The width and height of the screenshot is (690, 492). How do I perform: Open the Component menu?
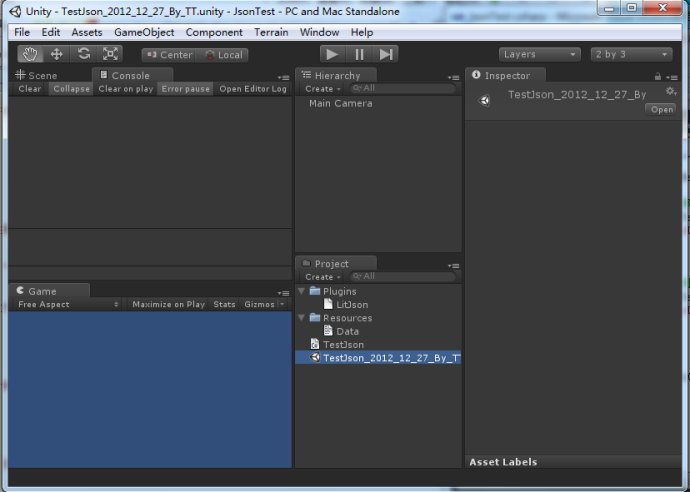pos(214,33)
